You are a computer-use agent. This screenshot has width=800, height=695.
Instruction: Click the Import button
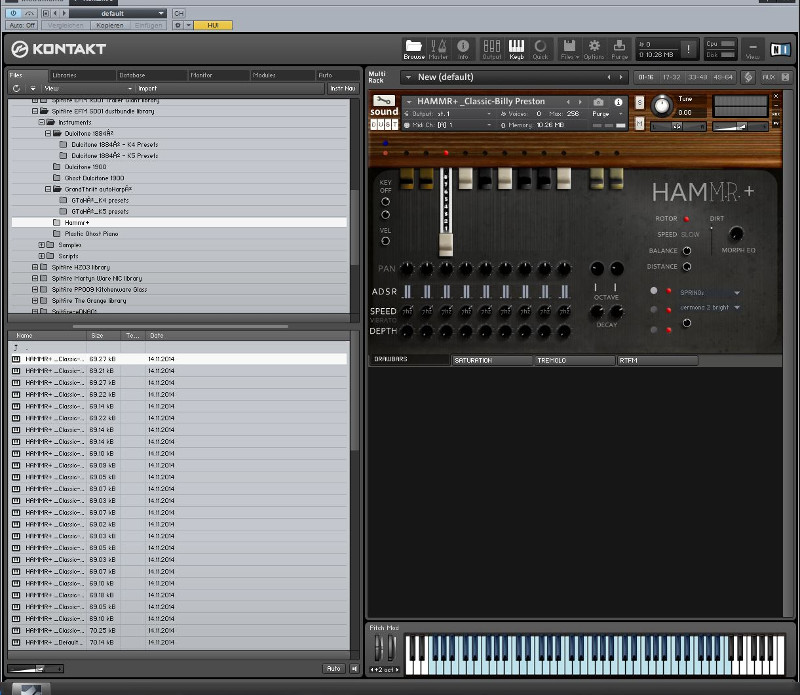click(x=147, y=88)
